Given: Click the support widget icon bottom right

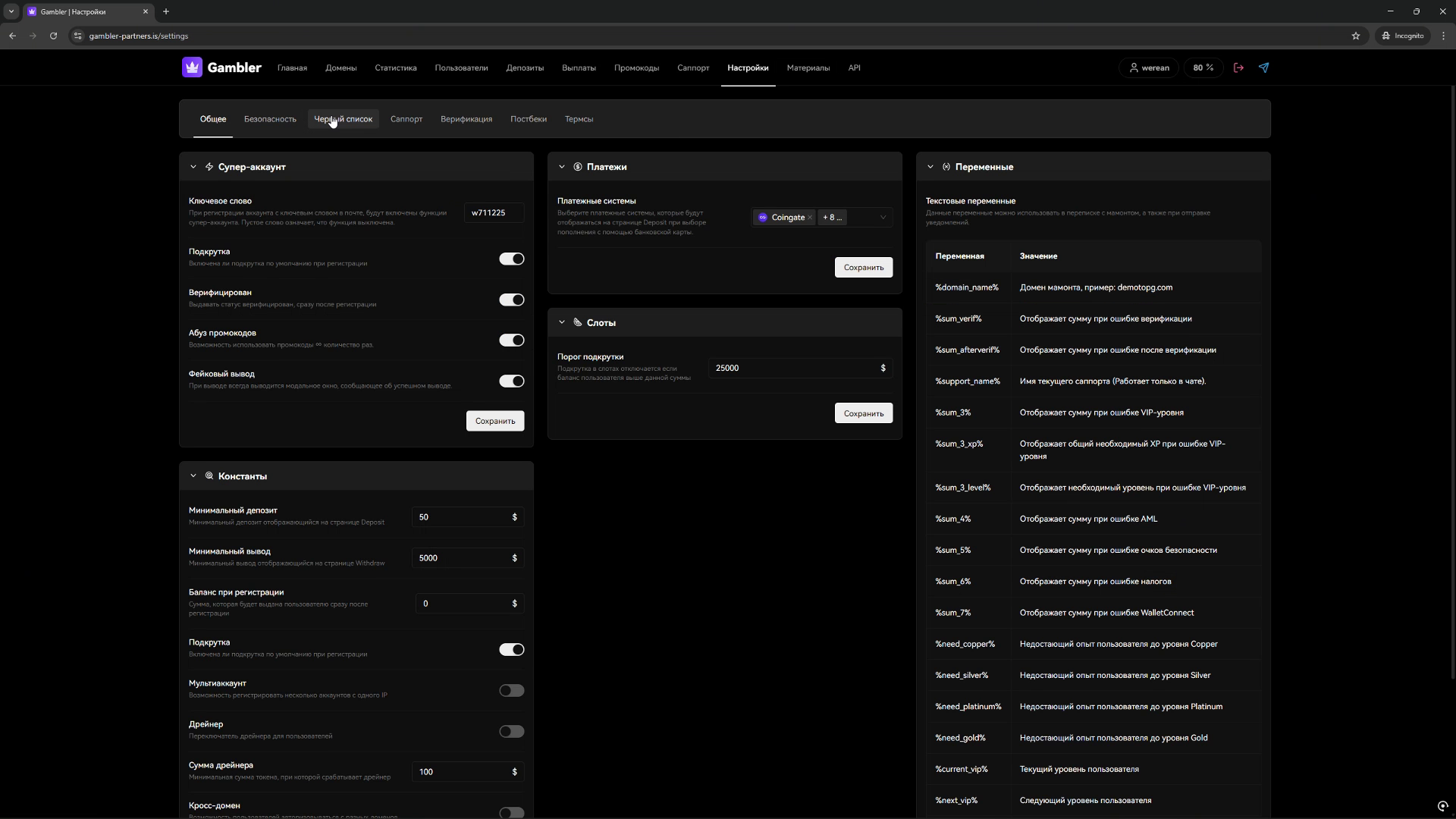Looking at the screenshot, I should pyautogui.click(x=1442, y=806).
